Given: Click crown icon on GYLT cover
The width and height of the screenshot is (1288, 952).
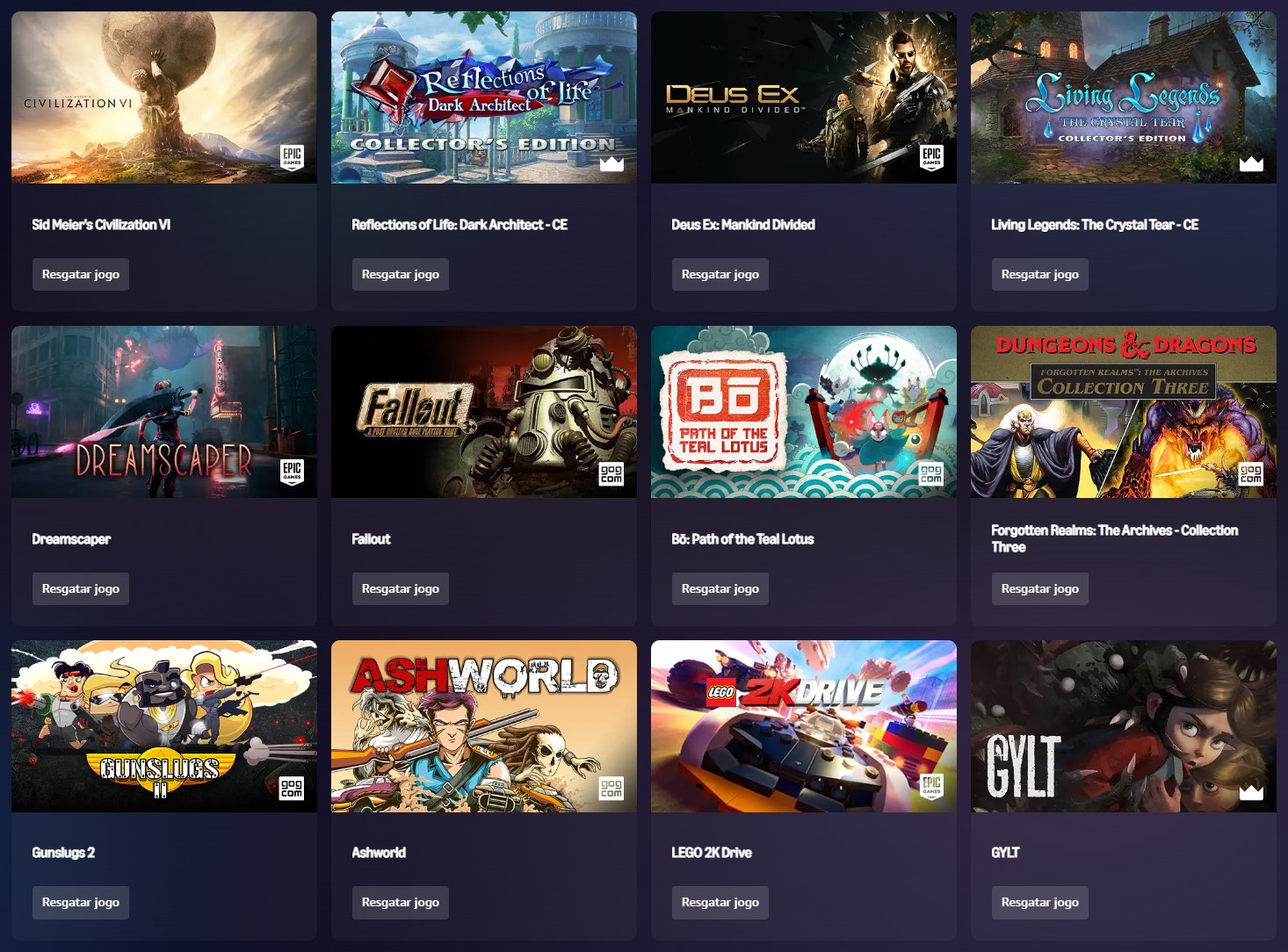Looking at the screenshot, I should [x=1251, y=792].
